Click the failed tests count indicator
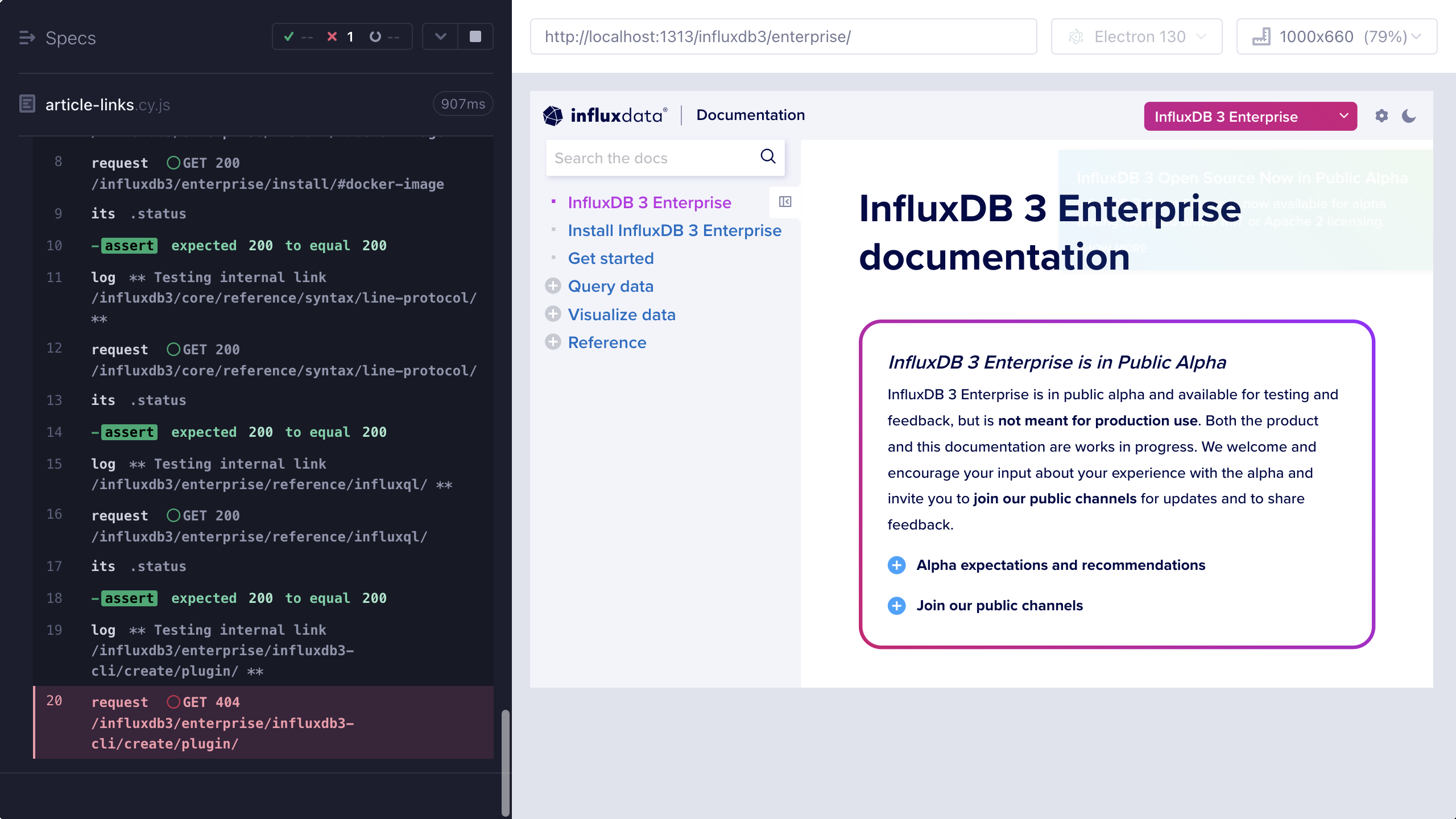The width and height of the screenshot is (1456, 819). tap(341, 37)
